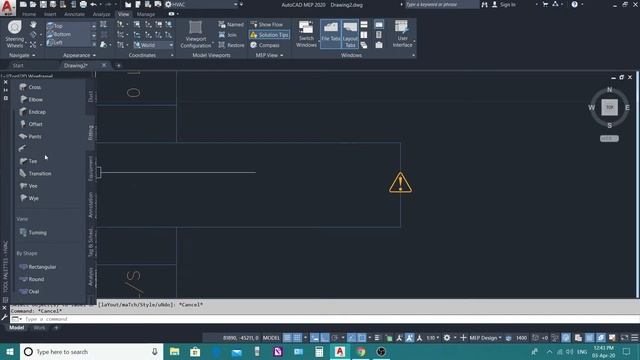Expand the Appearance panel
This screenshot has width=640, height=360.
(x=80, y=55)
